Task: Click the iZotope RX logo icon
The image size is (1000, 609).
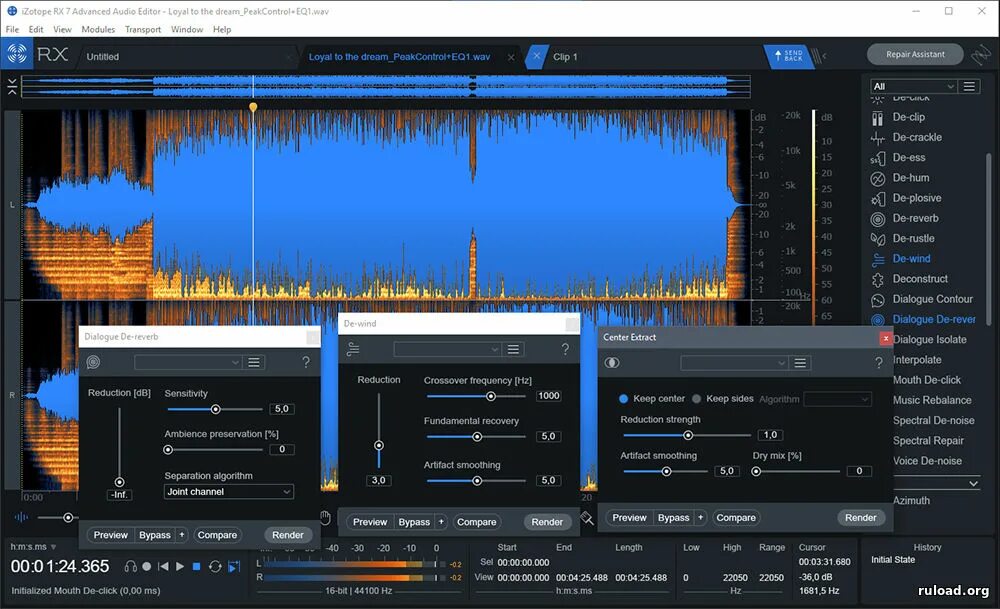Action: 17,54
